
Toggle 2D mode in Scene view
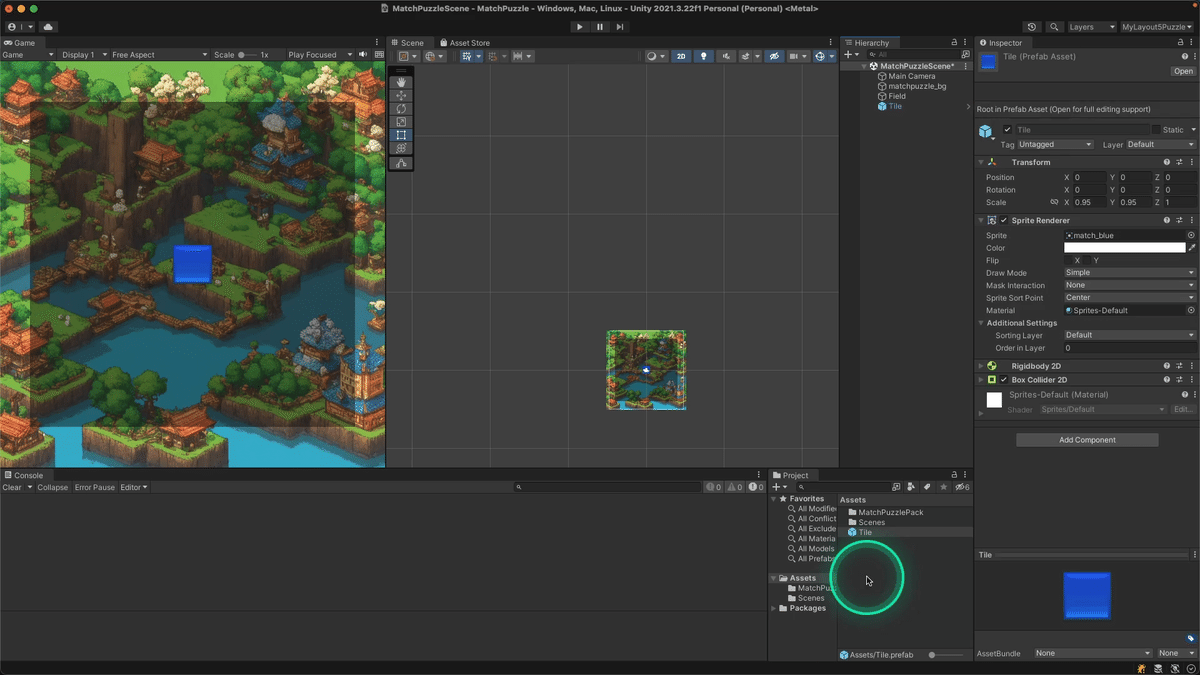[x=681, y=56]
